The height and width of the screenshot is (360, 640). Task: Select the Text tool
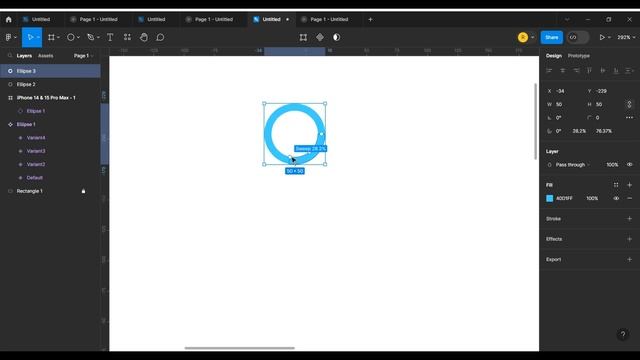tap(110, 37)
